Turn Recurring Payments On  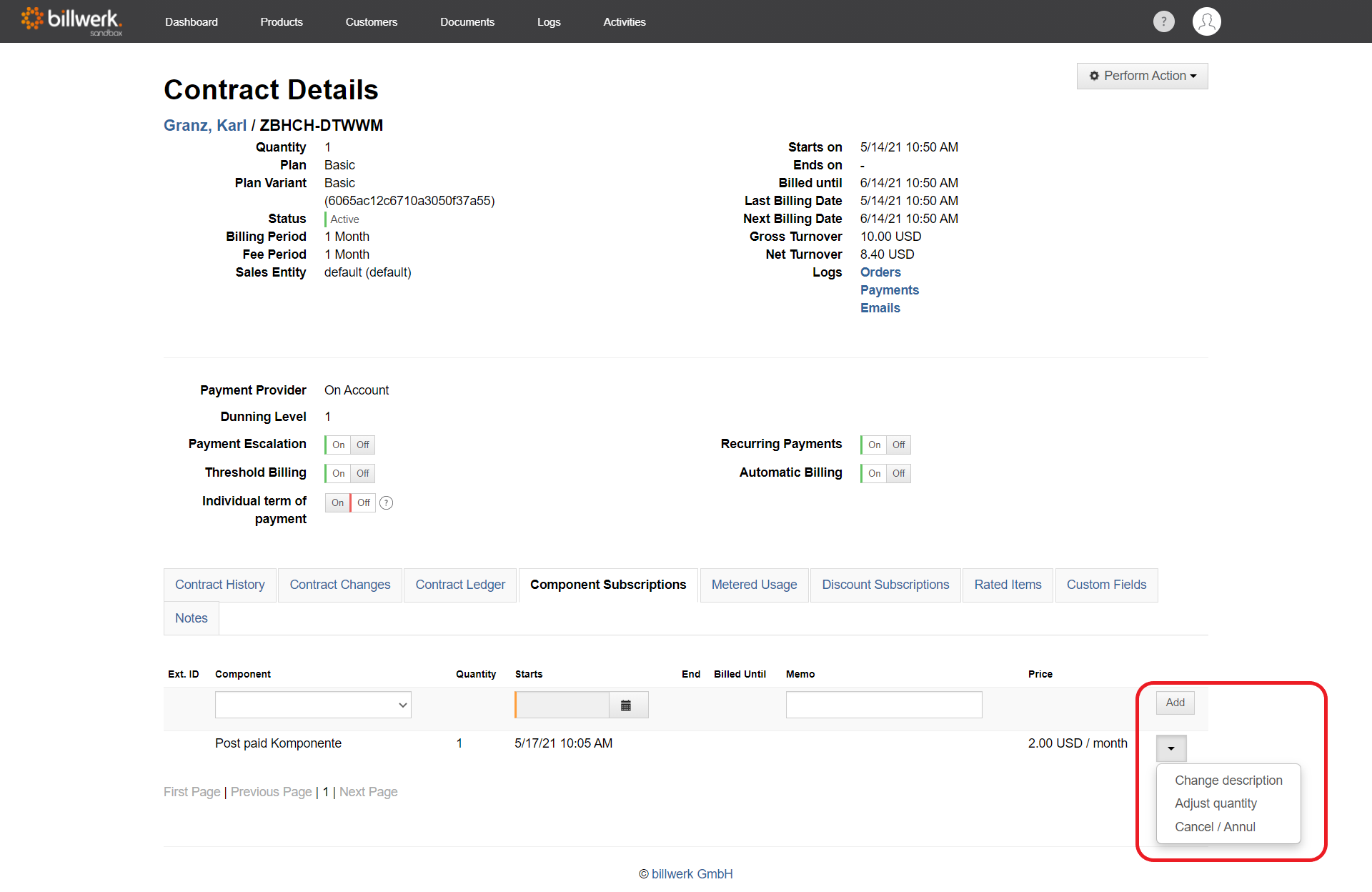click(x=874, y=445)
